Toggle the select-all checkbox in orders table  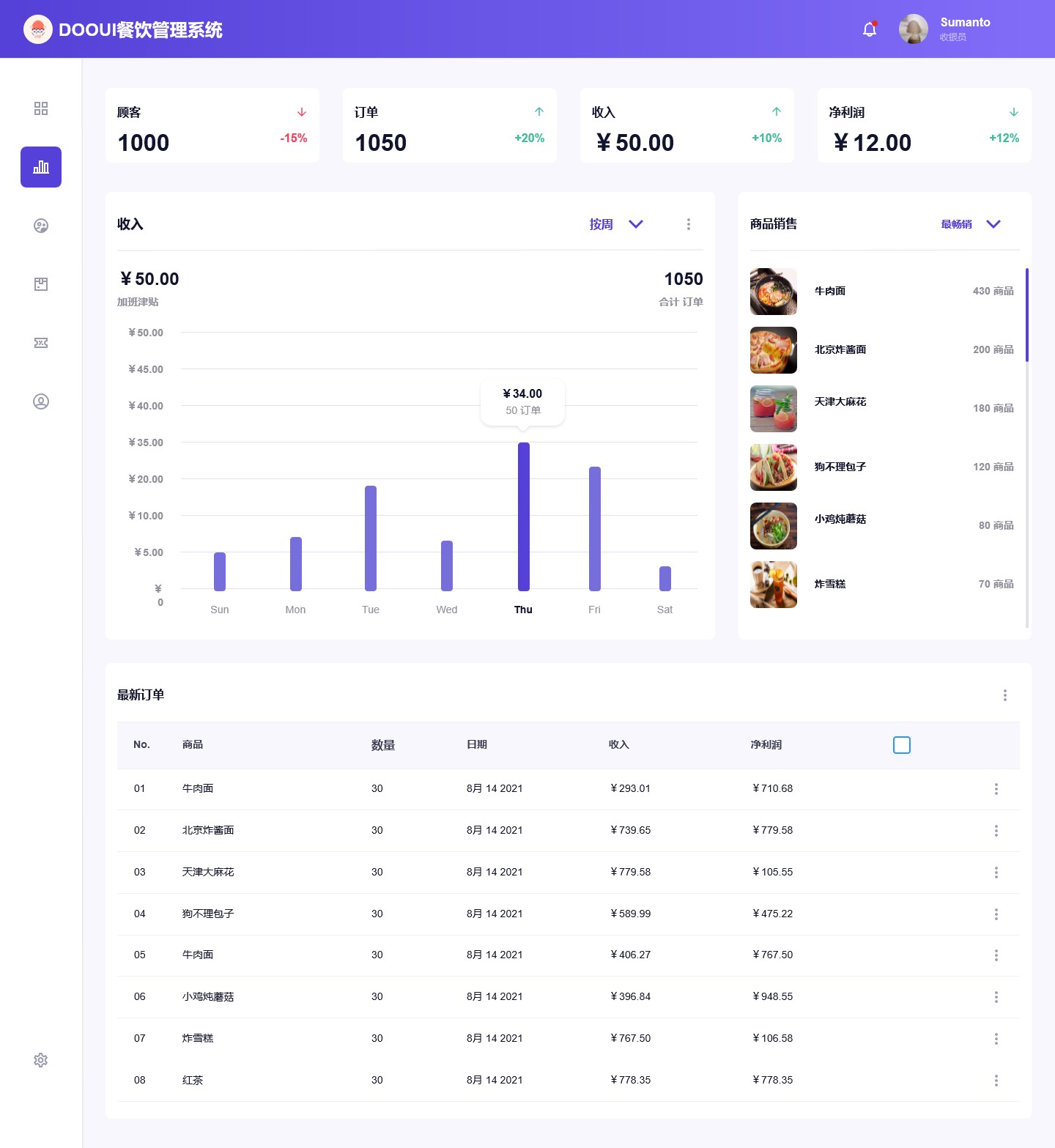point(902,745)
